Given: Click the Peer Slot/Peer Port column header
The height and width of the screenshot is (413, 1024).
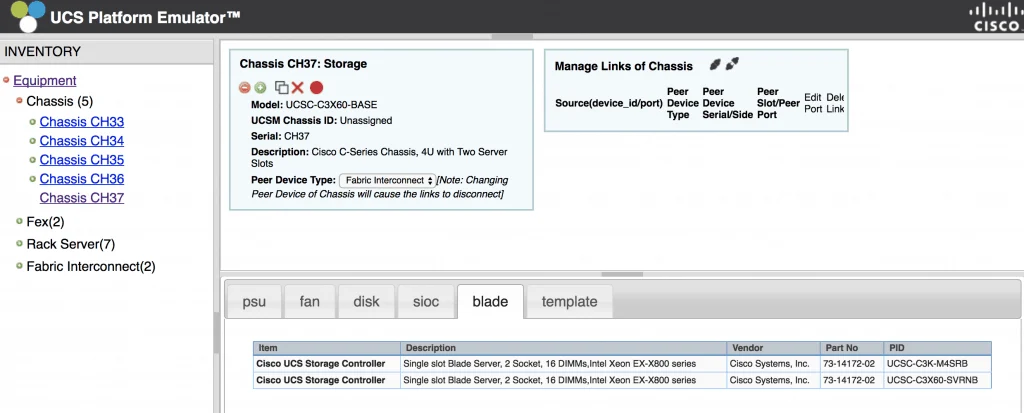Looking at the screenshot, I should coord(778,103).
